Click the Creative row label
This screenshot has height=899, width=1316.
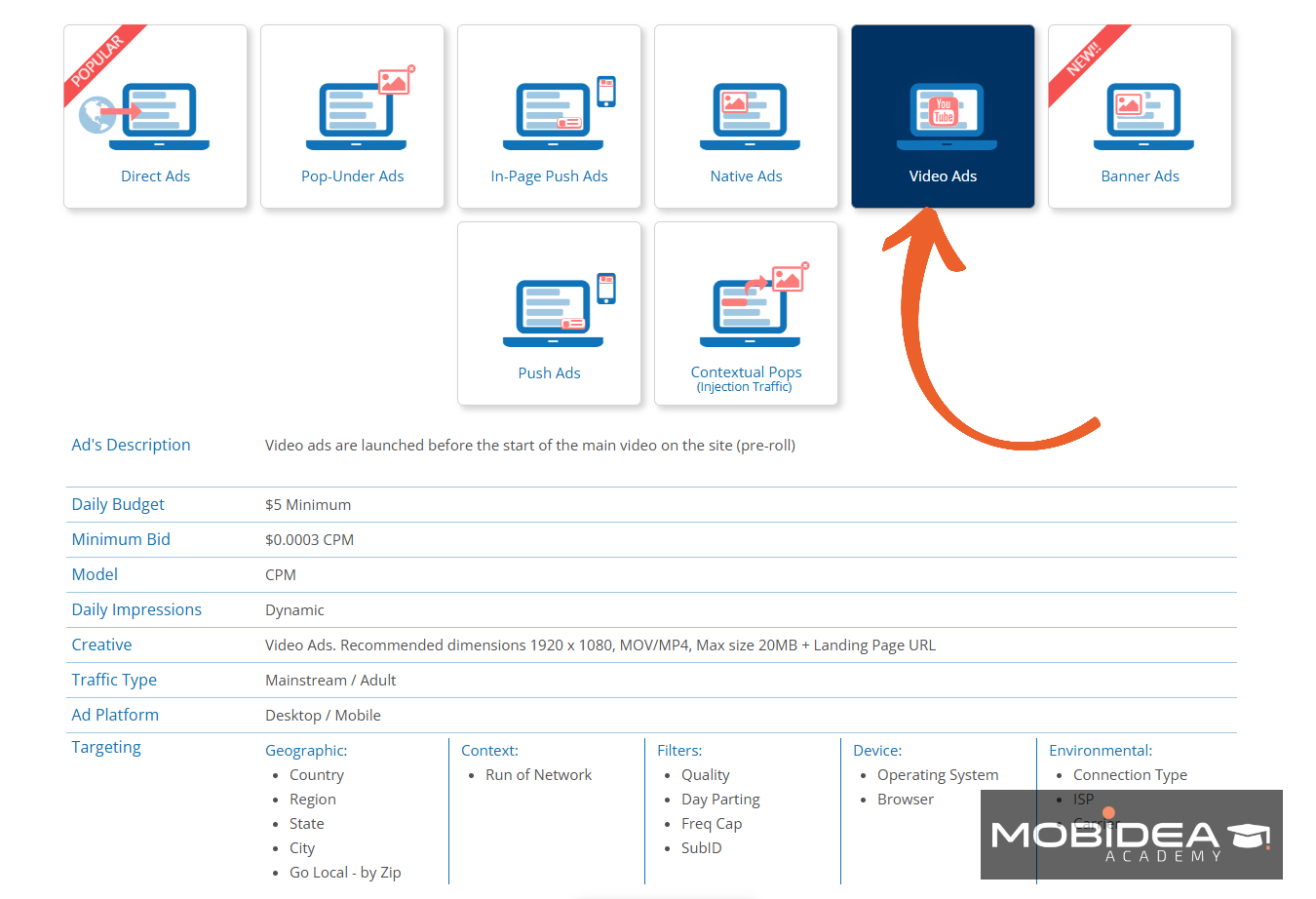coord(101,645)
